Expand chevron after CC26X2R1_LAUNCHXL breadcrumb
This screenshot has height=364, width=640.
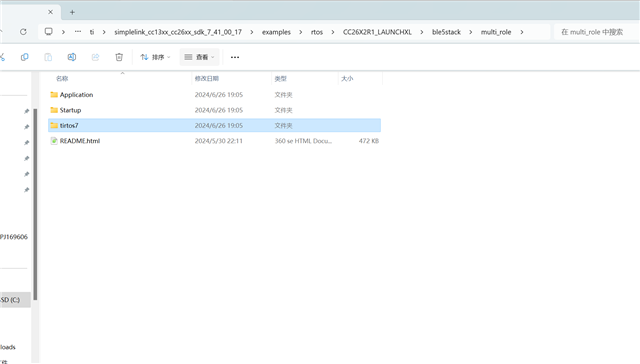click(x=422, y=32)
